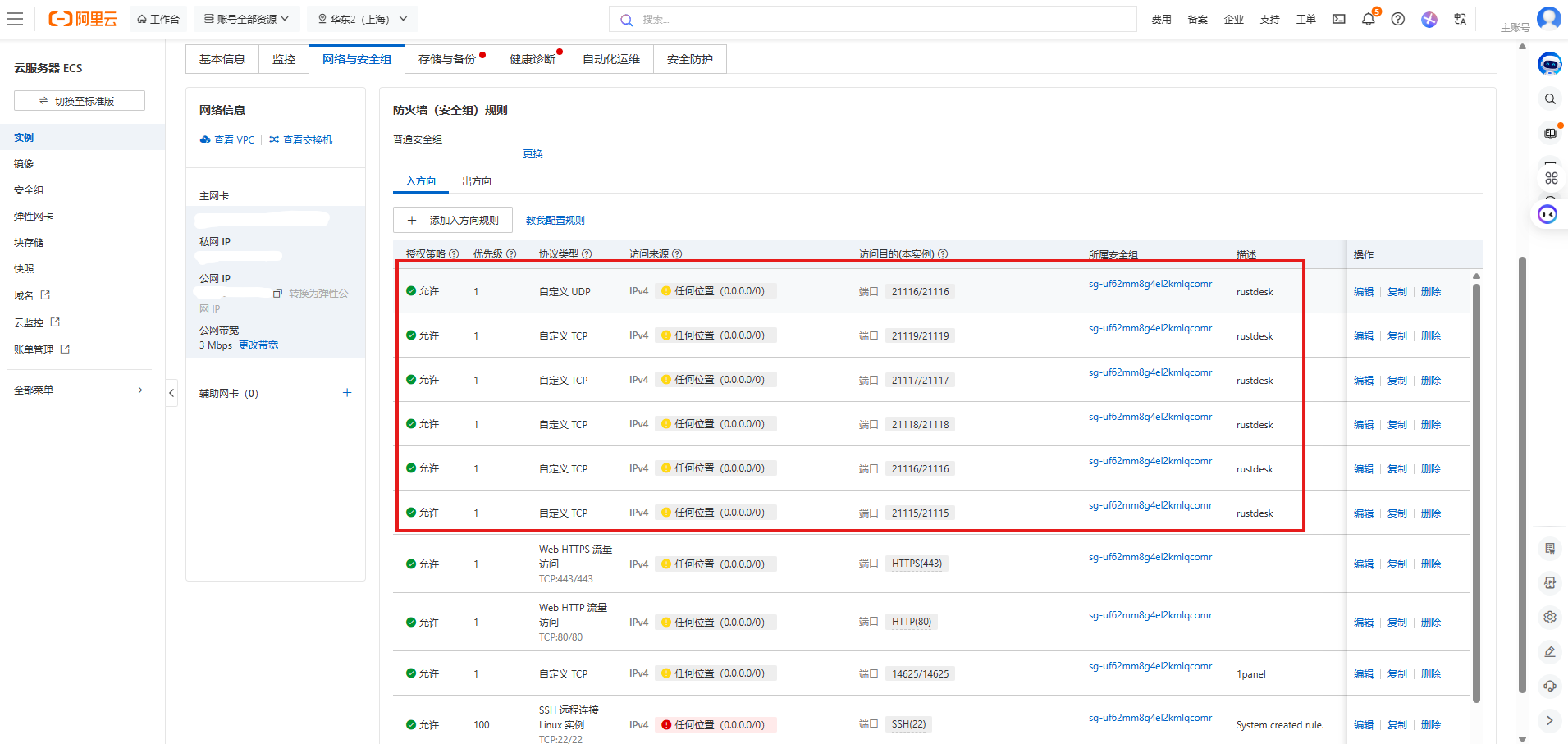Open the user avatar menu
The image size is (1568, 744).
click(x=1548, y=18)
